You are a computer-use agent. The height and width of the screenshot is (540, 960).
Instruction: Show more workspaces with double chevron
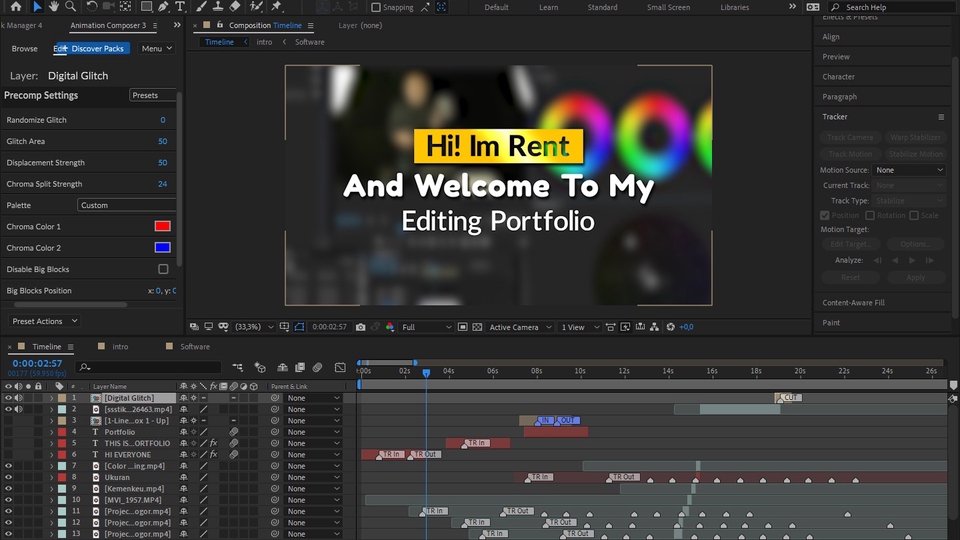pos(792,7)
